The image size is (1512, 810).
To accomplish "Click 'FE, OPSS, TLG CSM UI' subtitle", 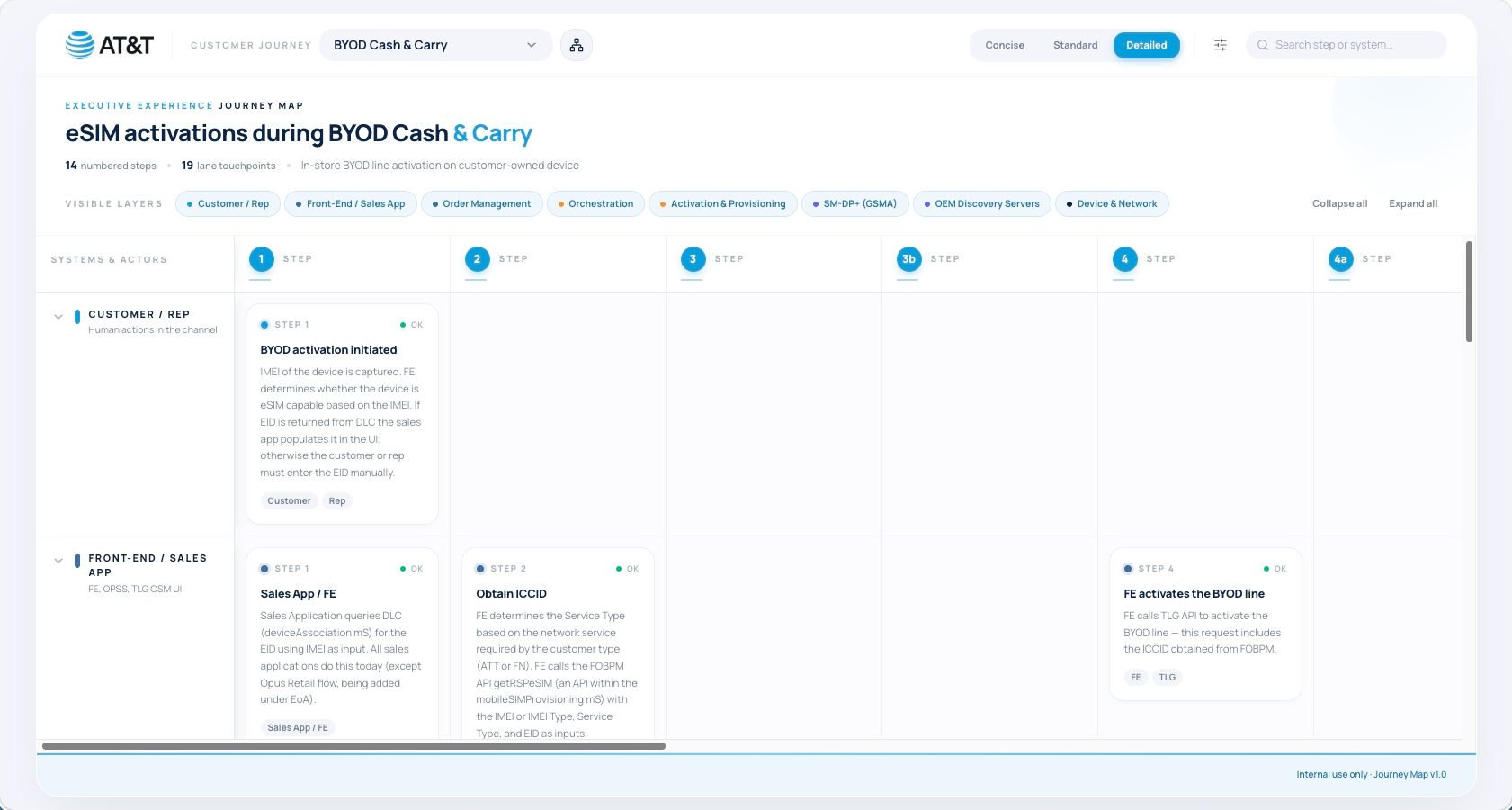I will tap(135, 589).
